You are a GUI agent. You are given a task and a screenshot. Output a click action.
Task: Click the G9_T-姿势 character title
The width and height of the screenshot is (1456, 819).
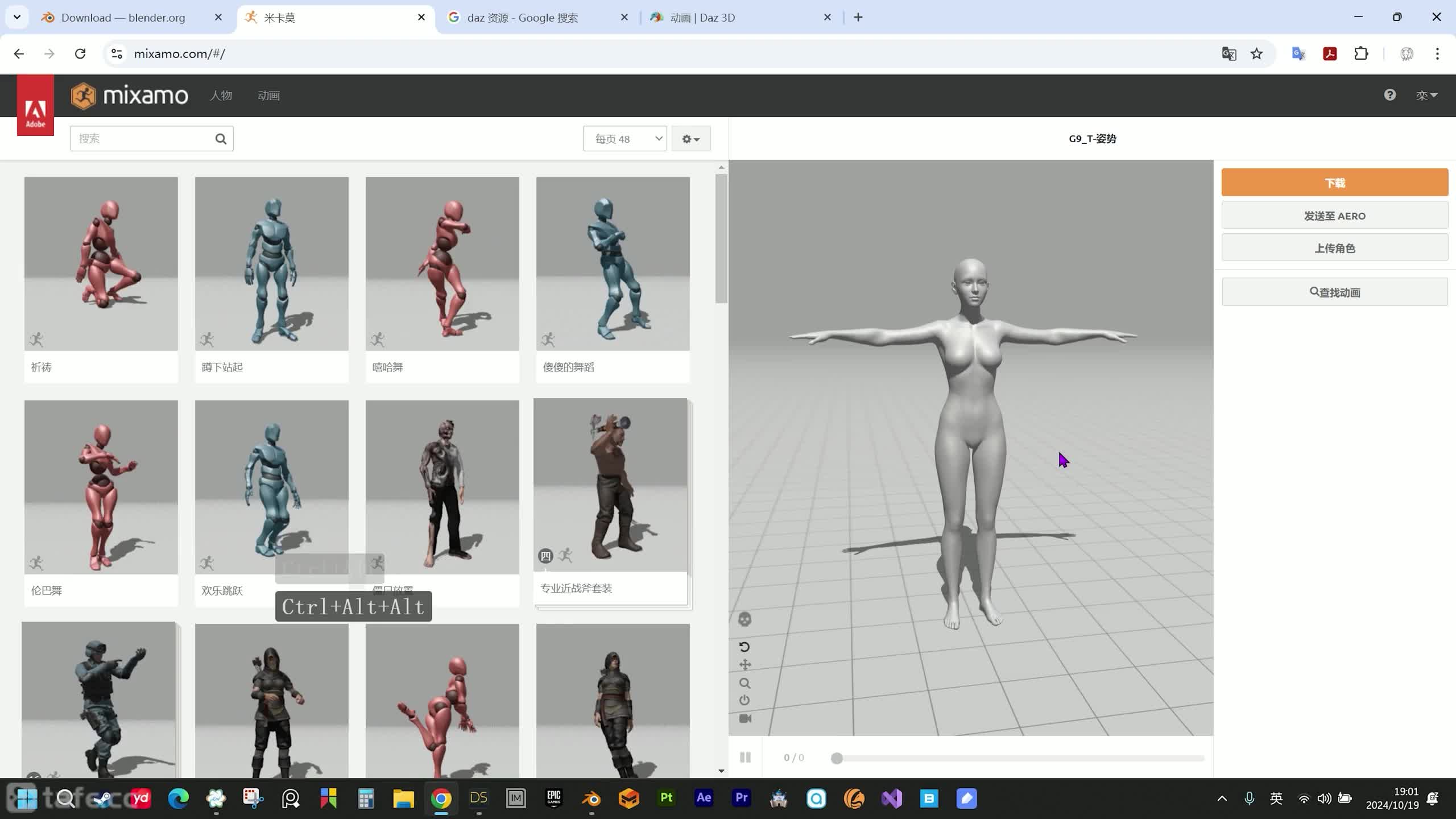pyautogui.click(x=1092, y=139)
